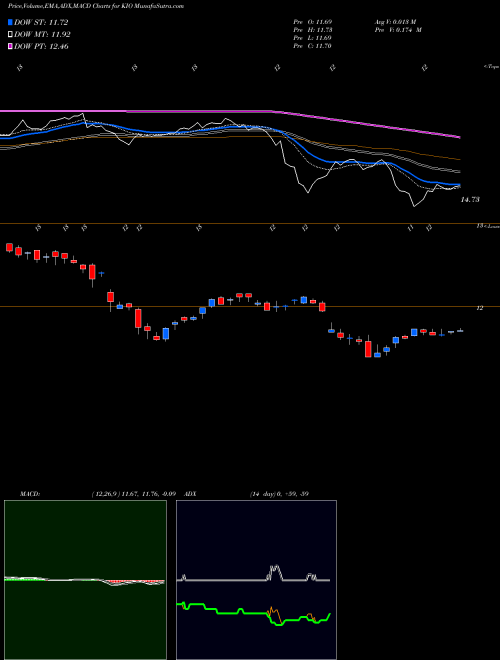The width and height of the screenshot is (500, 660).
Task: Click the '(12,26,9) 11.67, 11.76, -0.09' MACD readout
Action: (x=133, y=494)
